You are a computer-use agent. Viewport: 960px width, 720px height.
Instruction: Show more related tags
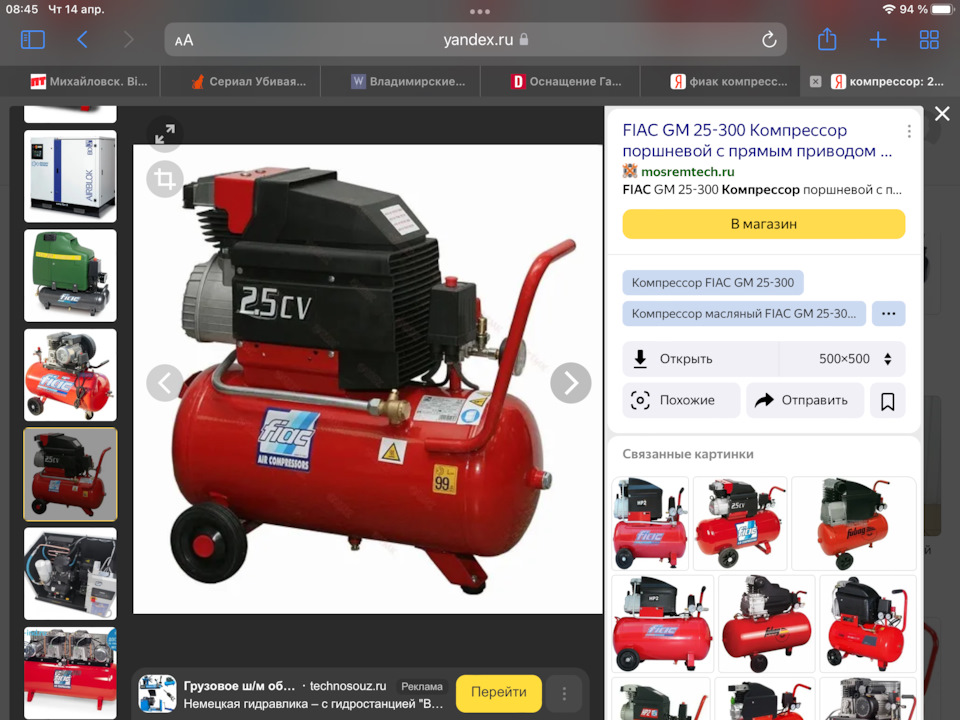tap(888, 313)
